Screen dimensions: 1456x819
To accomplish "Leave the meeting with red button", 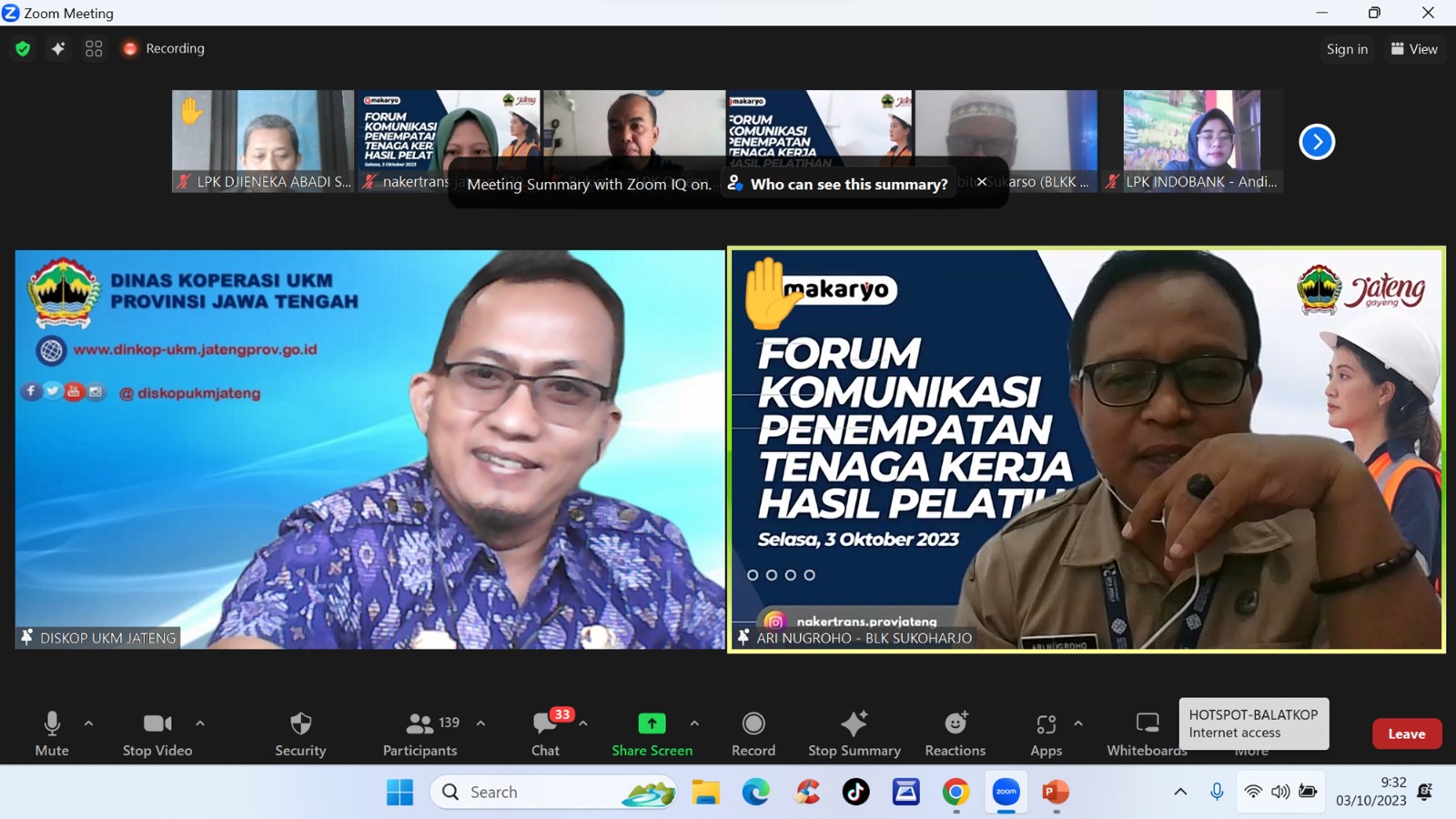I will click(x=1407, y=733).
